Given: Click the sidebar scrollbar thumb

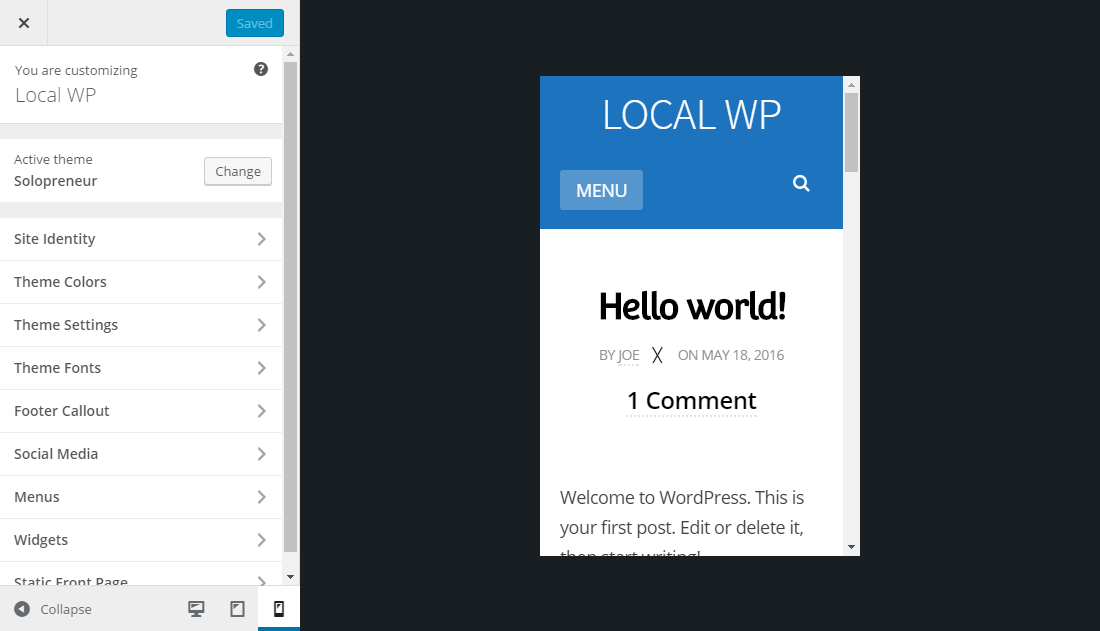Looking at the screenshot, I should [290, 307].
